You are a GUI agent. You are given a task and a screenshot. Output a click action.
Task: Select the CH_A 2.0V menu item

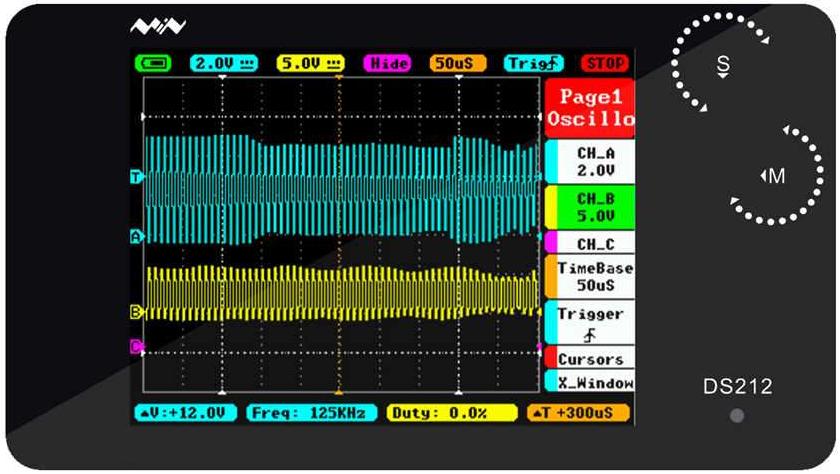tap(590, 162)
